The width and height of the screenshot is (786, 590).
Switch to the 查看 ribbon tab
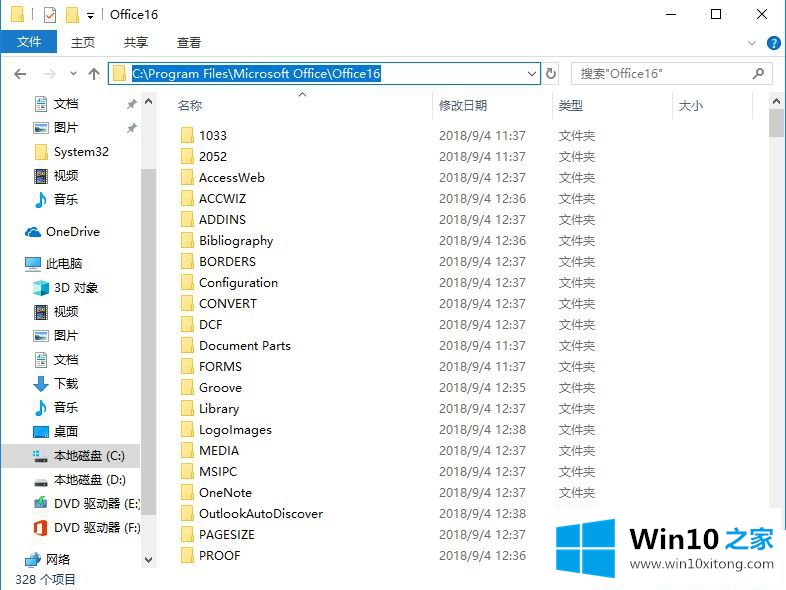[189, 43]
